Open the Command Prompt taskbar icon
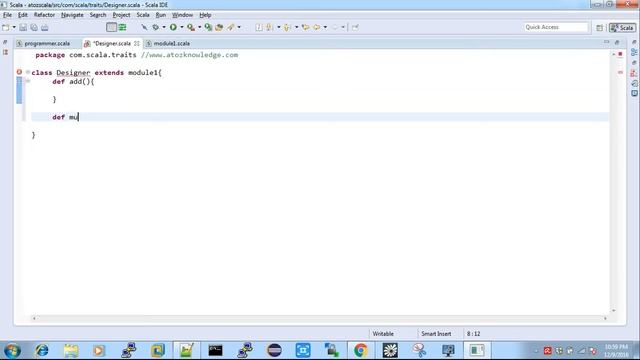The width and height of the screenshot is (640, 360). (215, 351)
